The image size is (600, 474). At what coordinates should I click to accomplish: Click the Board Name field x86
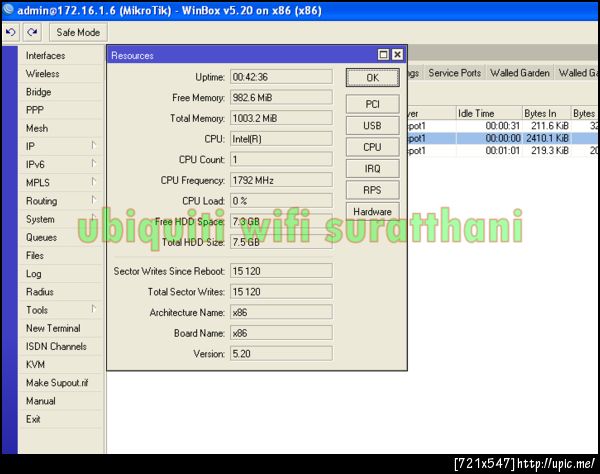(x=281, y=333)
